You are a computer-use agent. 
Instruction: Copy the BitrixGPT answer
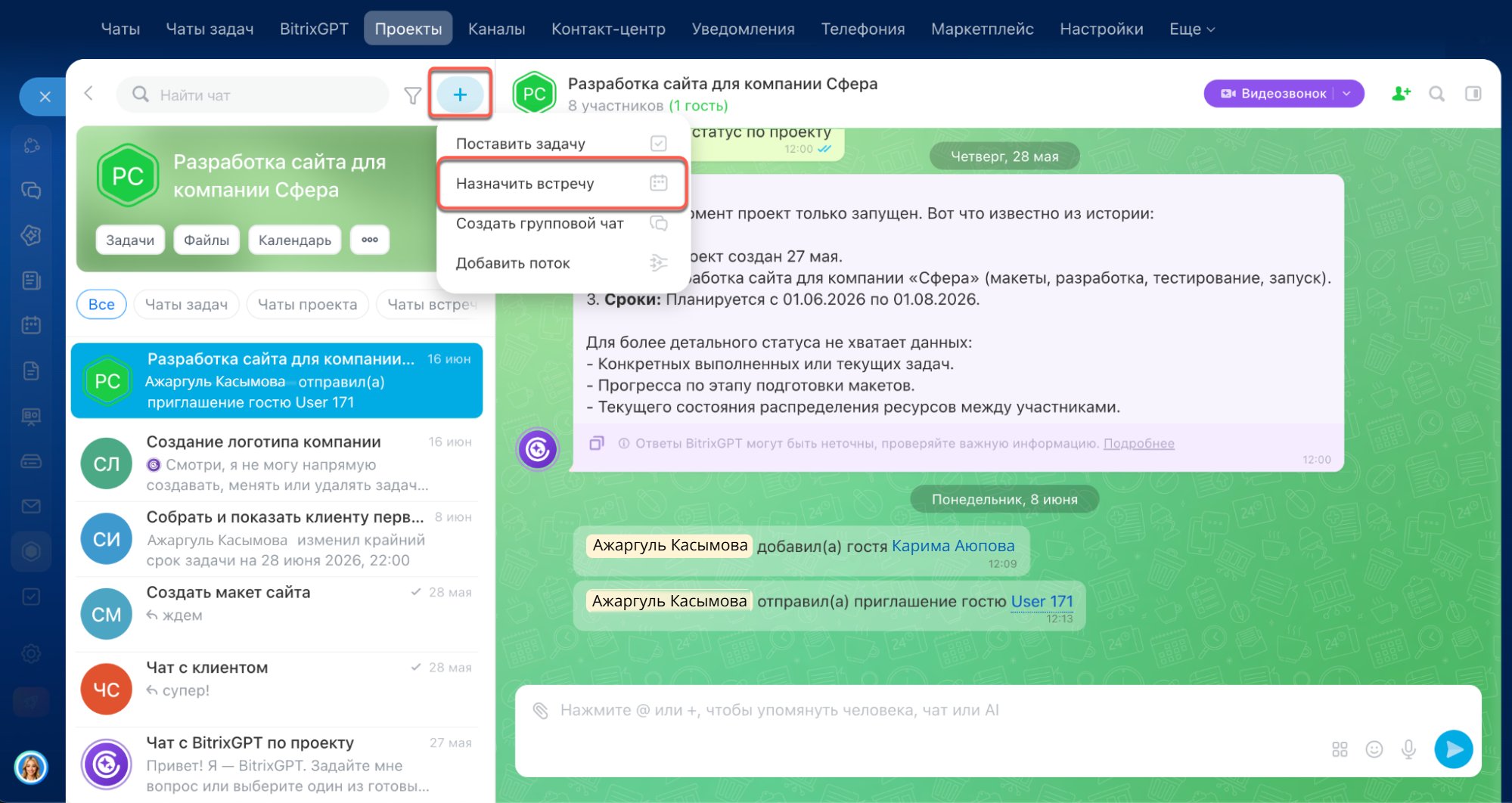597,443
